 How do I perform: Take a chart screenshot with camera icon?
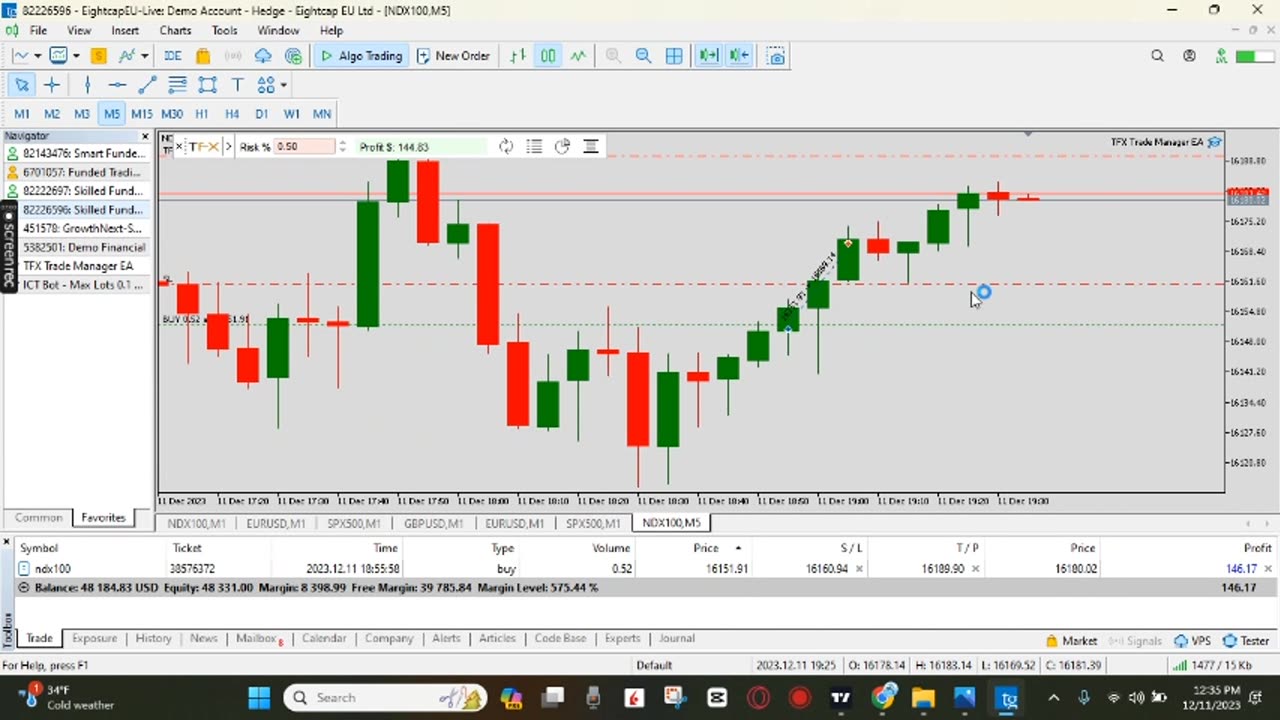[777, 56]
